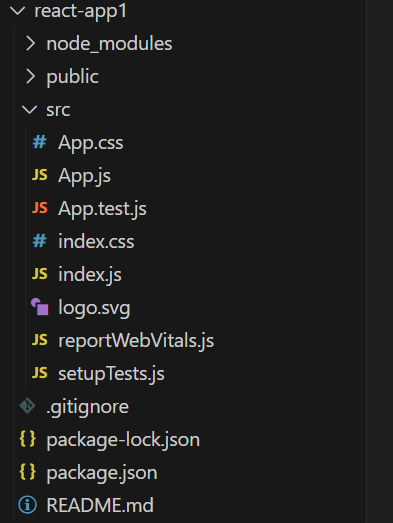Open the logo.svg file name
Viewport: 393px width, 523px height.
point(94,308)
